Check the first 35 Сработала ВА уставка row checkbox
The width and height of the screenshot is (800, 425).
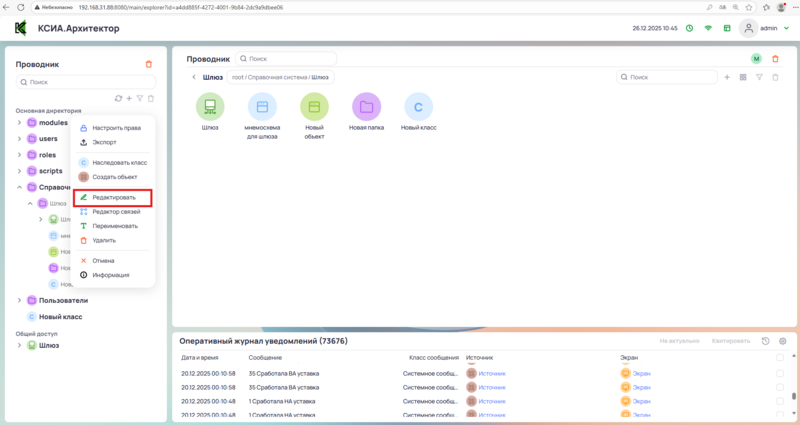(x=780, y=373)
